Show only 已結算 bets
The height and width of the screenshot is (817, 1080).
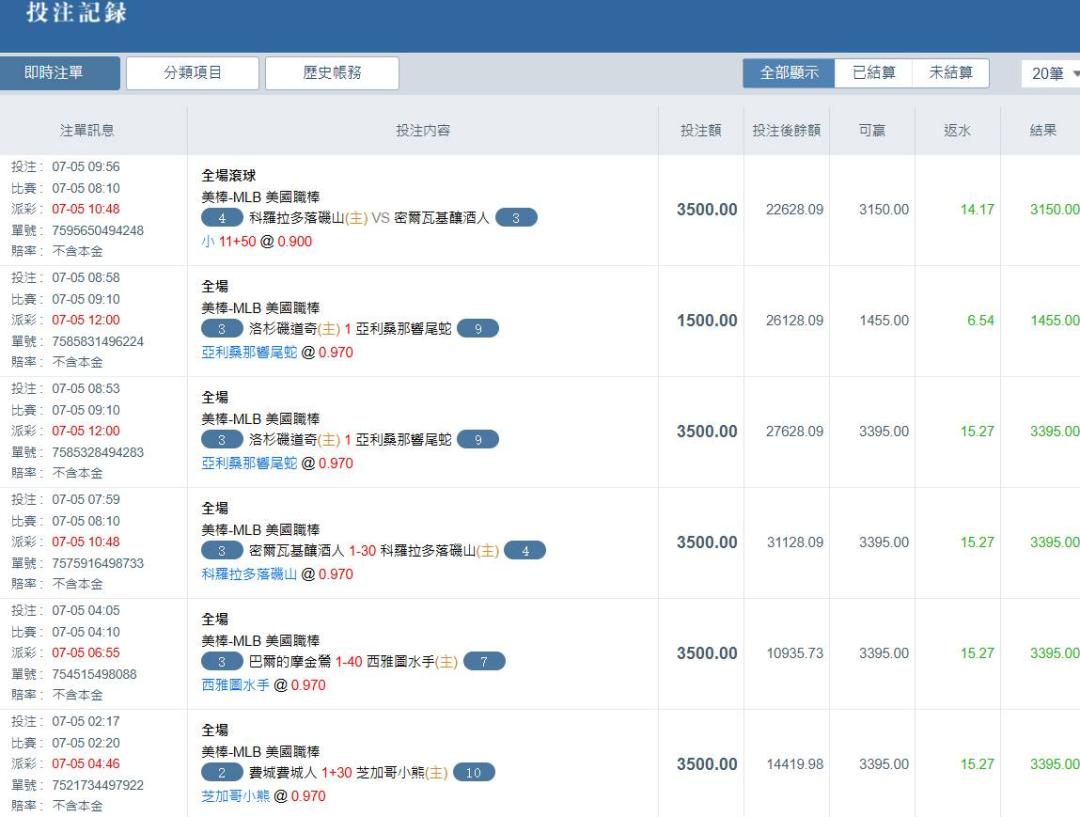[874, 73]
